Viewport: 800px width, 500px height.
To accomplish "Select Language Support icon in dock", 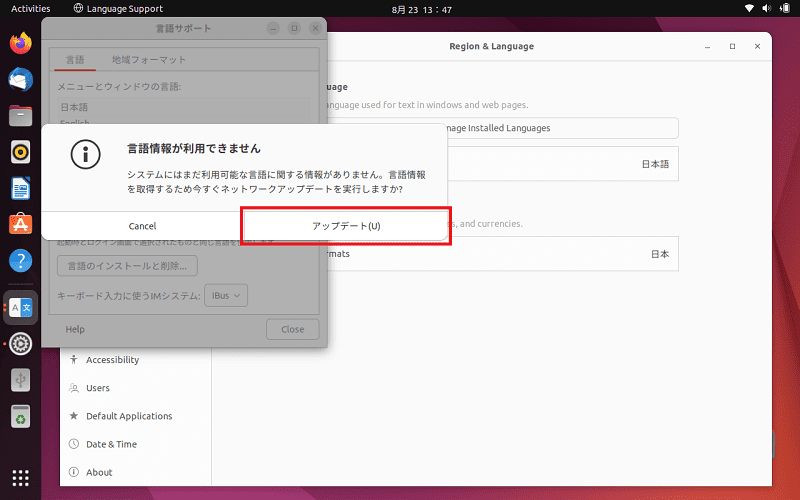I will point(20,308).
